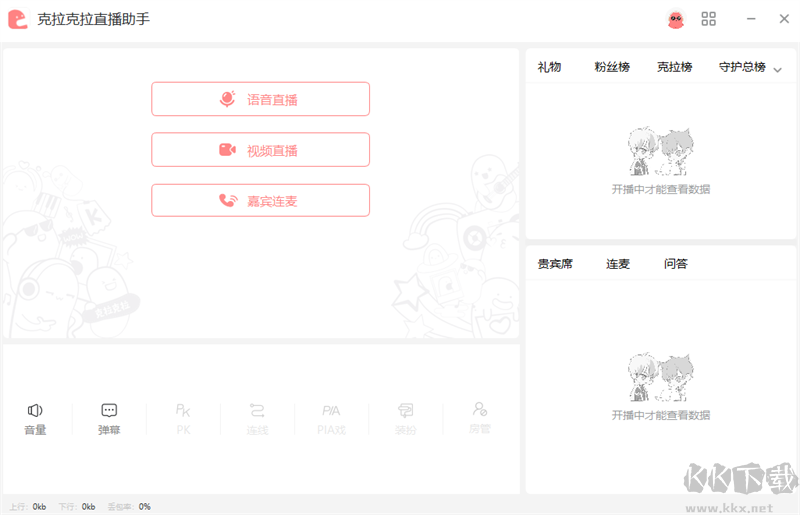Open the user avatar profile
This screenshot has height=515, width=800.
676,19
